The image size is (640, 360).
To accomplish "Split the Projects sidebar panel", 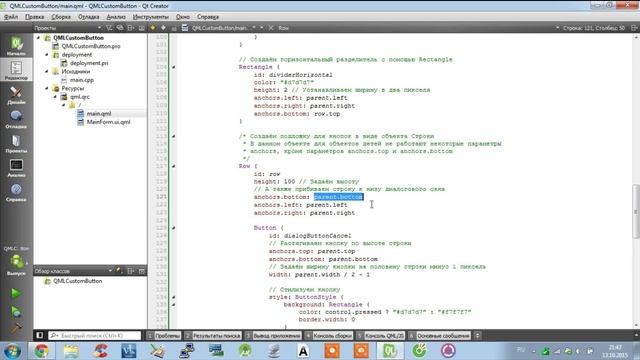I will (x=131, y=28).
